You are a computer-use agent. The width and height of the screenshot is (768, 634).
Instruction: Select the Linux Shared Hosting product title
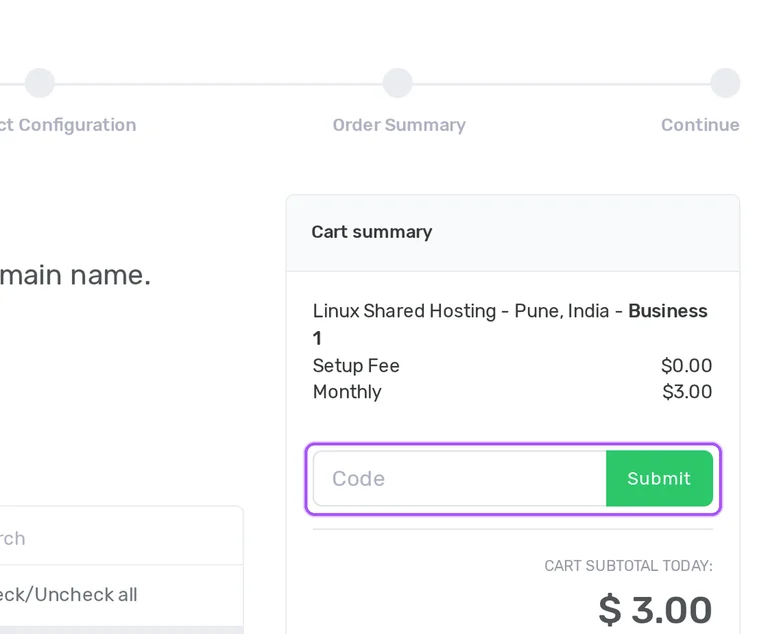pos(510,324)
